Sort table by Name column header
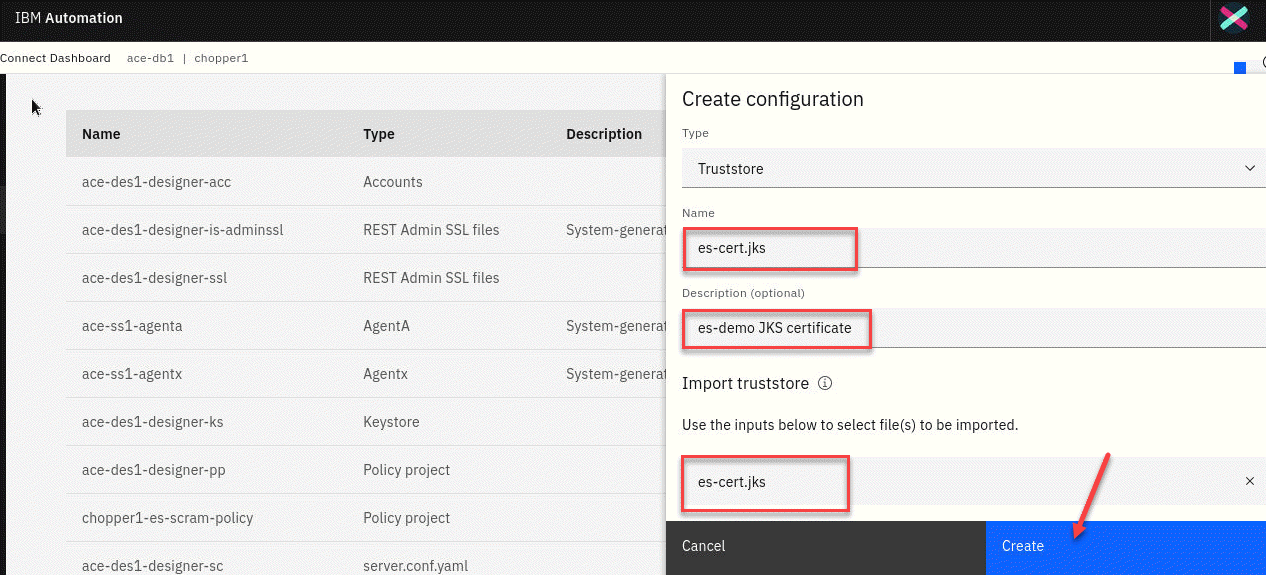This screenshot has height=575, width=1266. coord(101,134)
